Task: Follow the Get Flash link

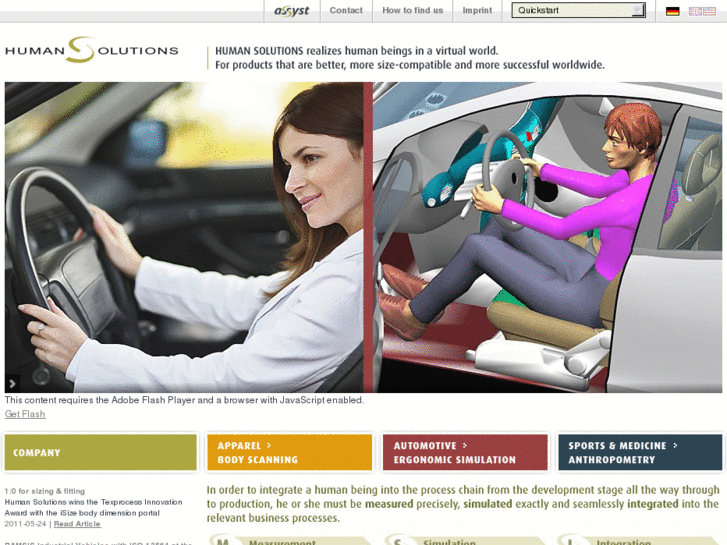Action: point(25,414)
